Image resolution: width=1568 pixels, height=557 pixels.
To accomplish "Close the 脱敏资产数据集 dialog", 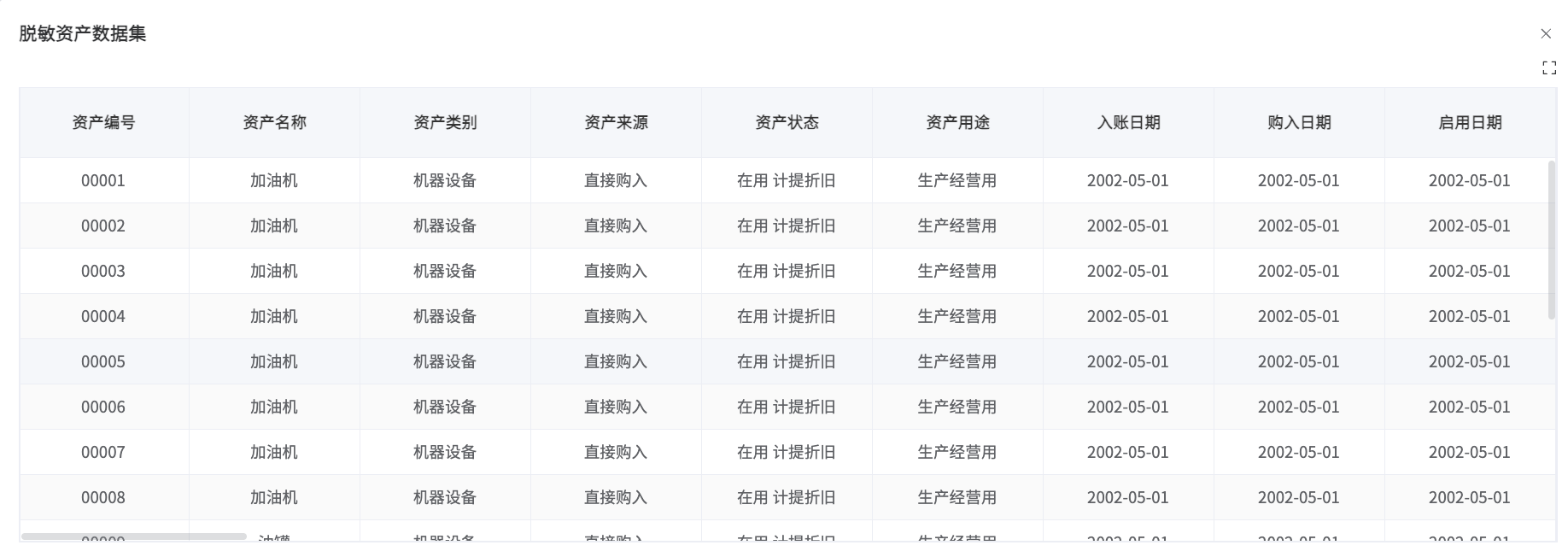I will [1546, 34].
